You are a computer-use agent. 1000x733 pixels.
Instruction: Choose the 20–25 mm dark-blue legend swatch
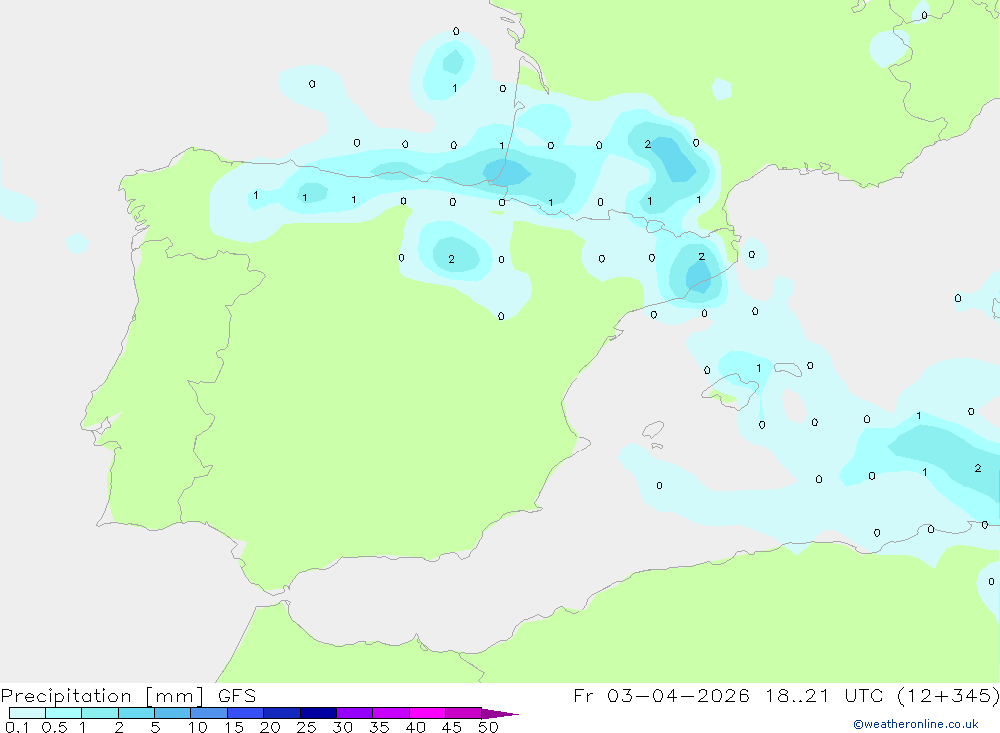(x=282, y=713)
